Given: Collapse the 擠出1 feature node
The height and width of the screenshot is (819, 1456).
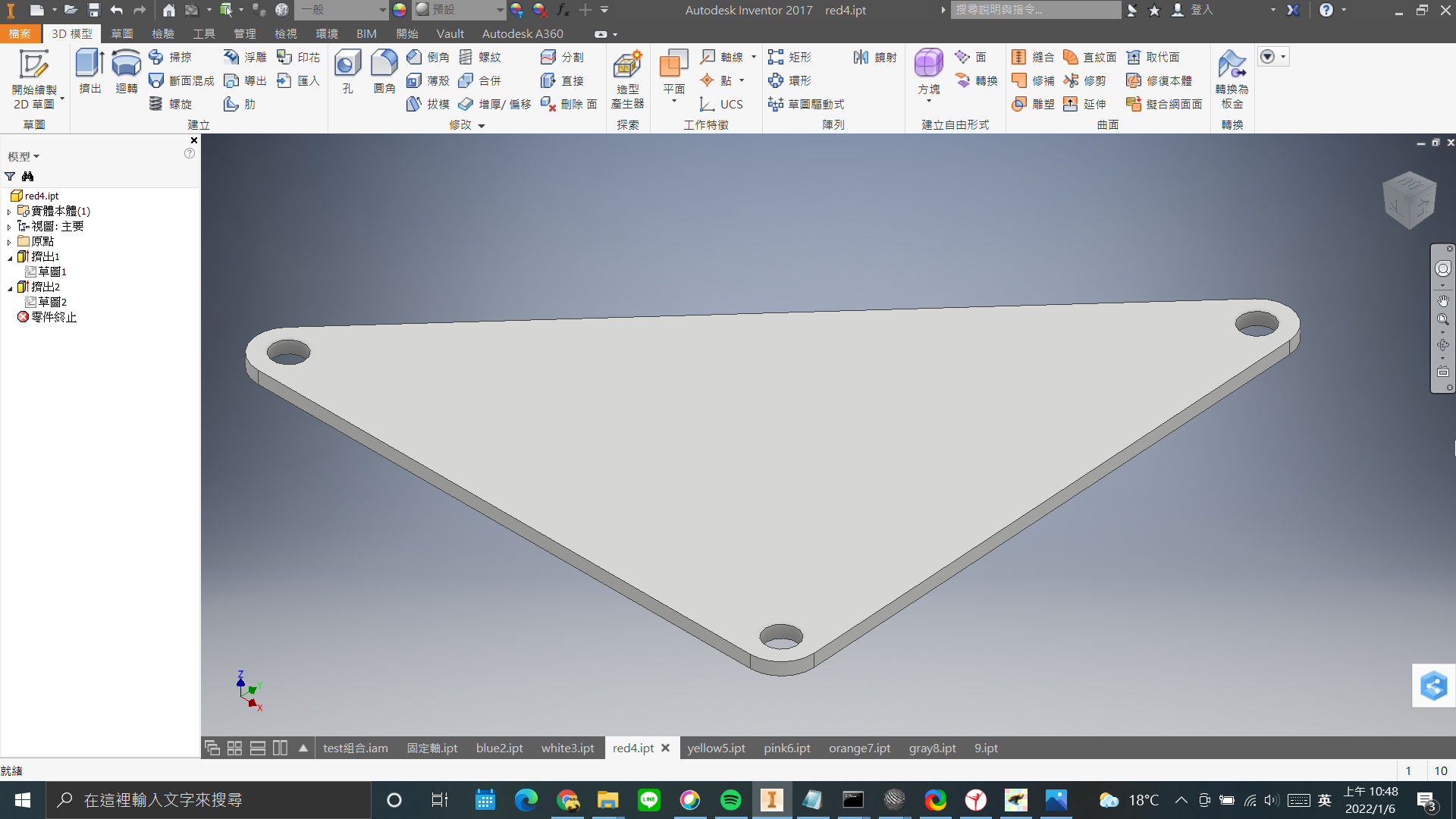Looking at the screenshot, I should click(10, 258).
